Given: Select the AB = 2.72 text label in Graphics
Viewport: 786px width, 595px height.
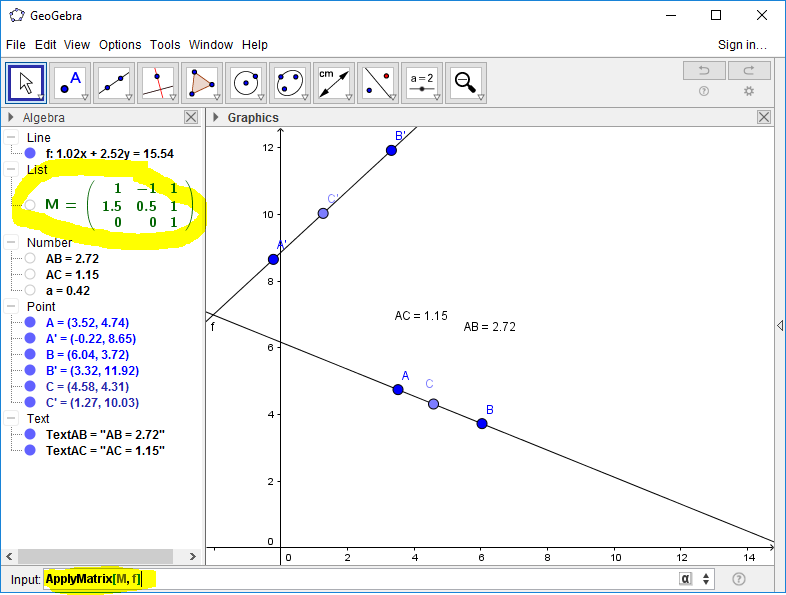Looking at the screenshot, I should 489,327.
